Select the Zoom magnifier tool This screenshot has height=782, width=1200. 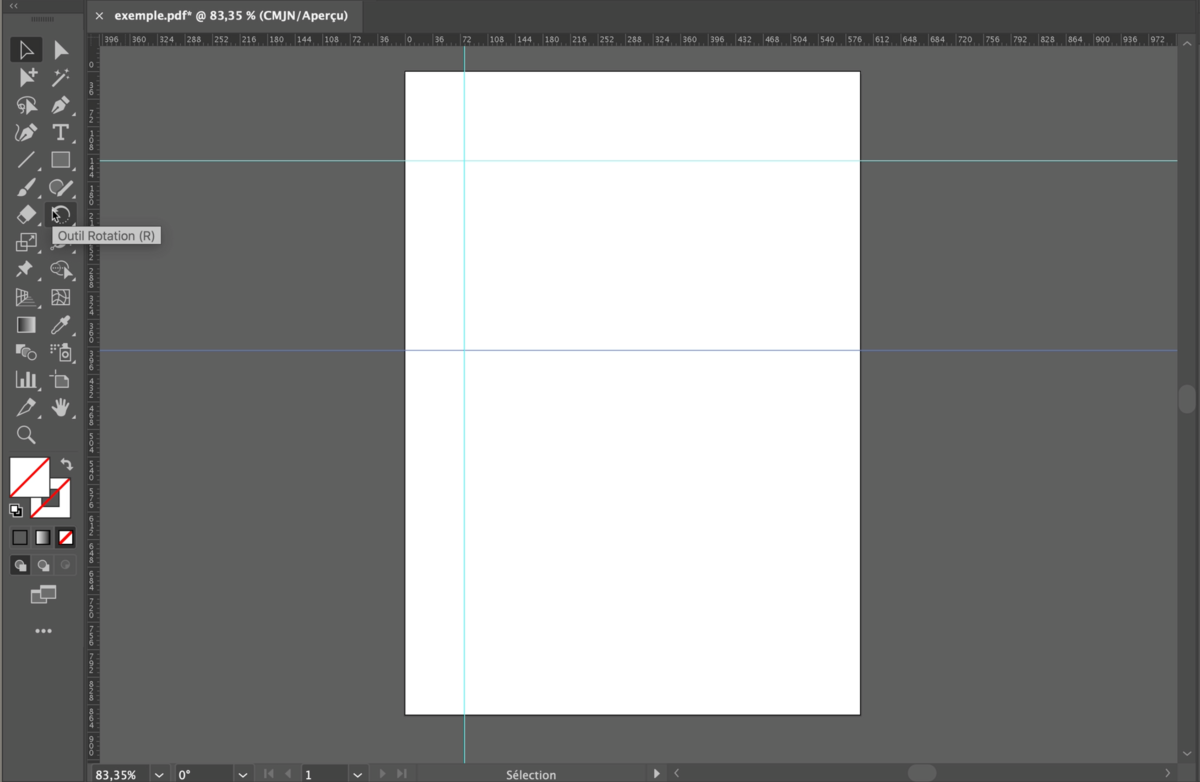click(26, 435)
